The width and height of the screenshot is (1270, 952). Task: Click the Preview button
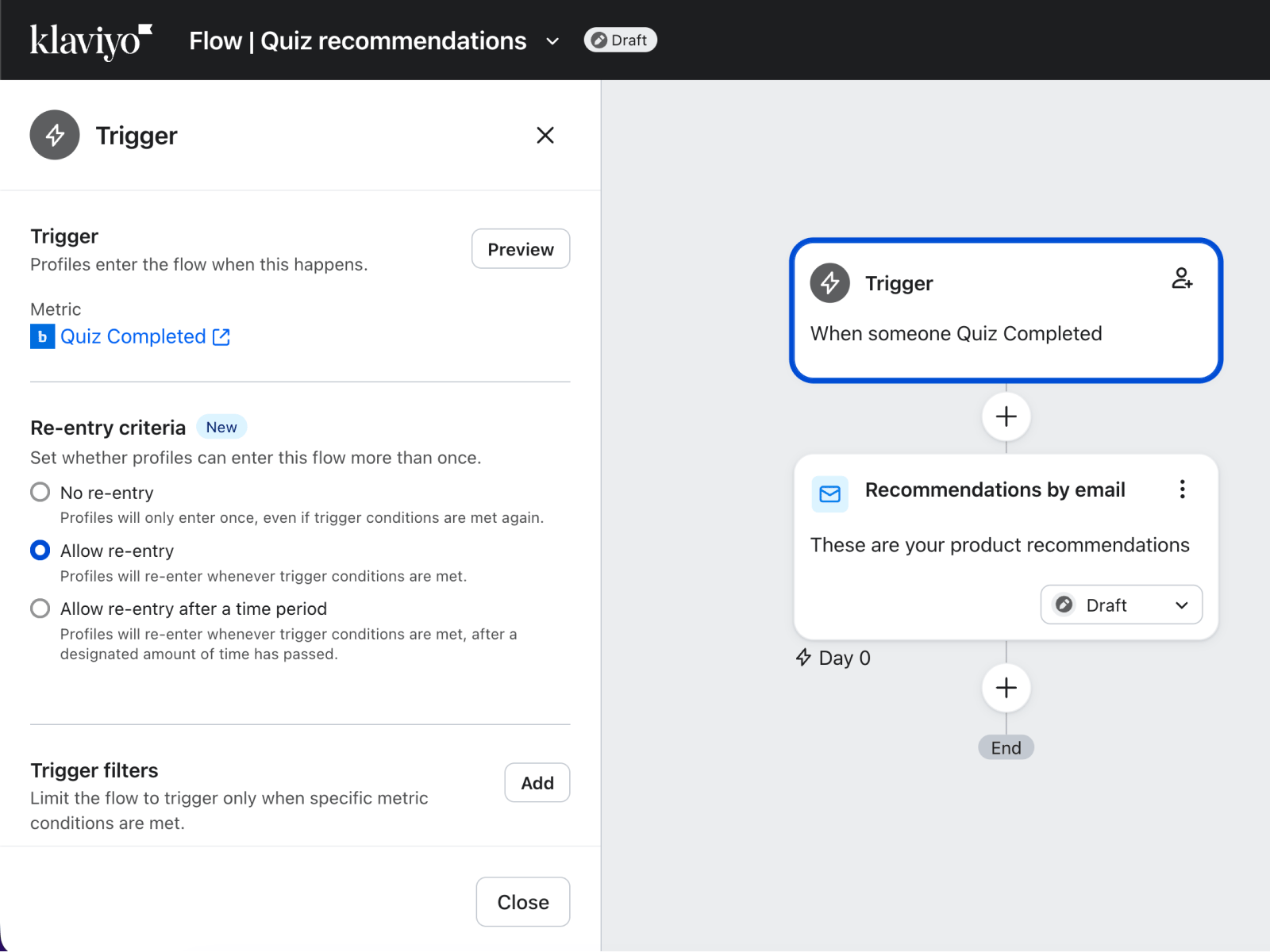pos(520,248)
